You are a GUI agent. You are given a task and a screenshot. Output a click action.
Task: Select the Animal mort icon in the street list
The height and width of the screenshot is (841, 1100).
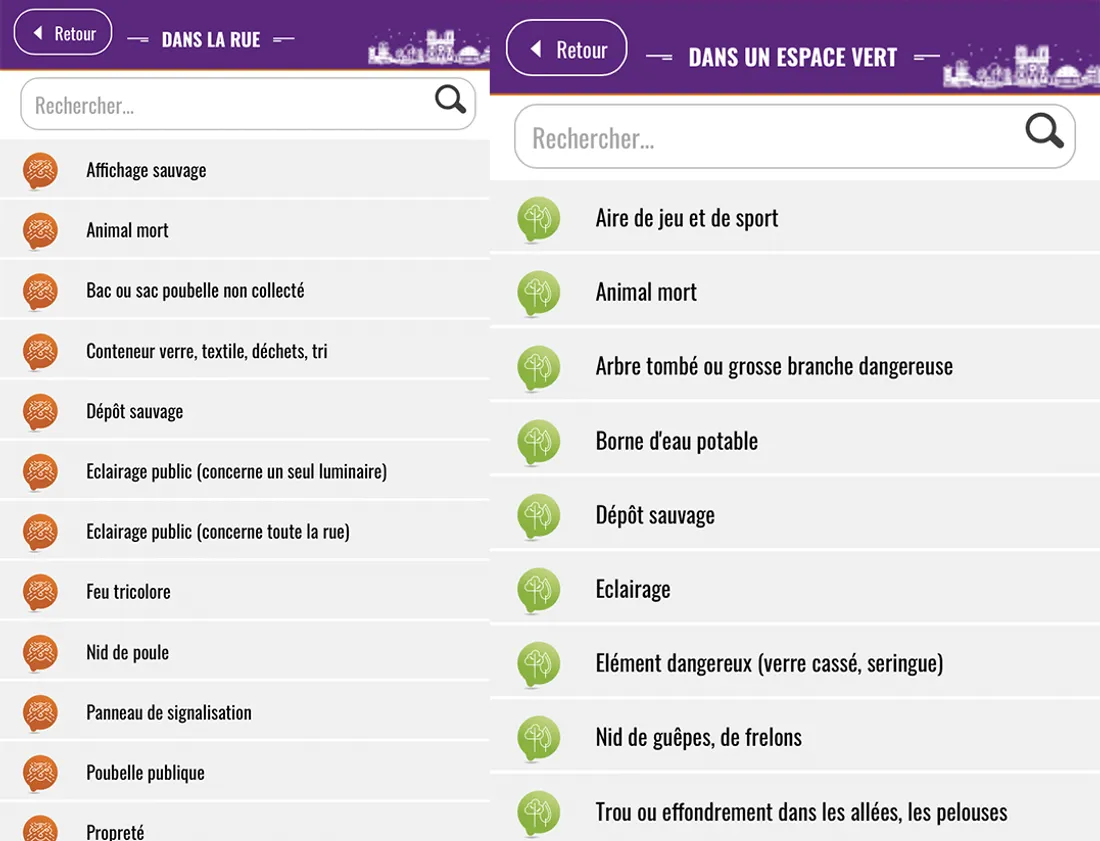click(39, 230)
